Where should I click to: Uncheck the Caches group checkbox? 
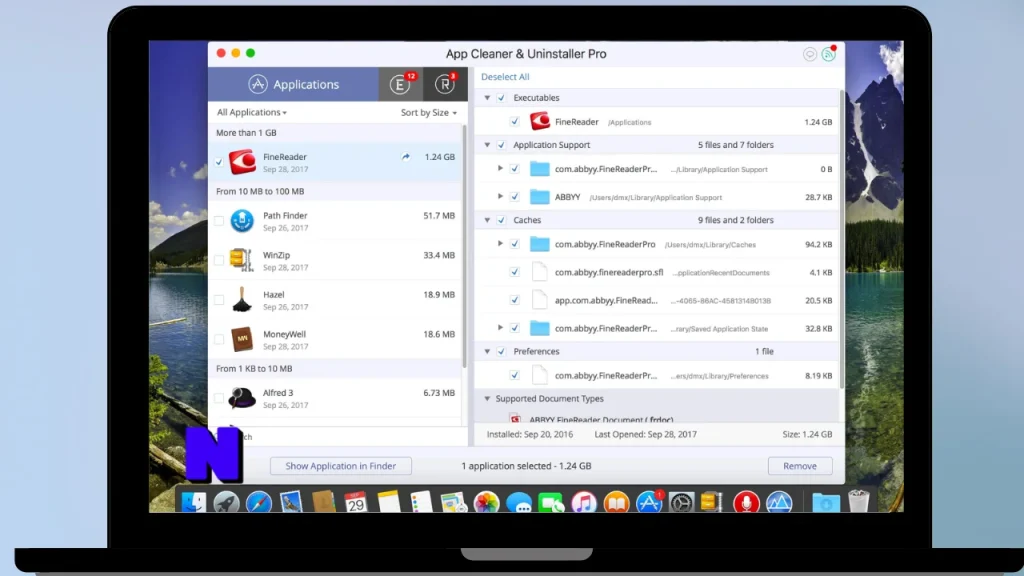coord(501,220)
